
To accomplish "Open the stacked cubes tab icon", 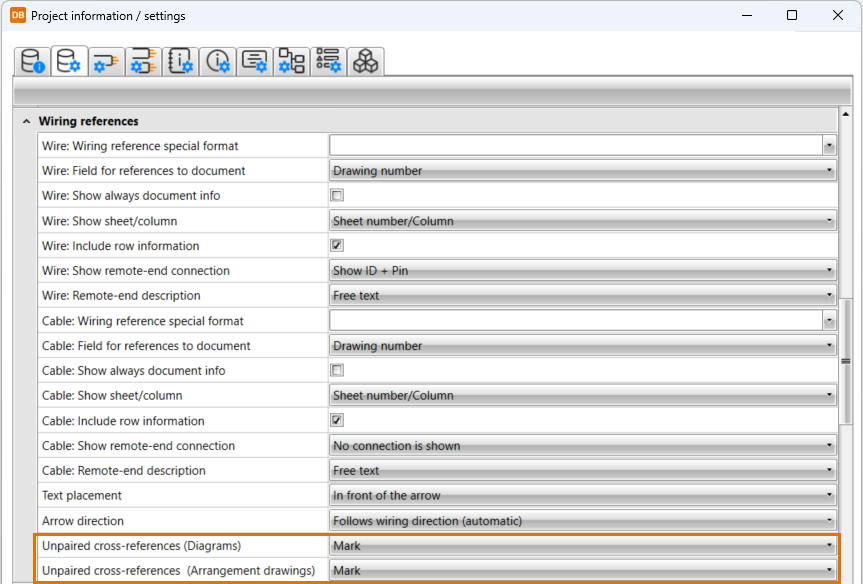I will coord(365,62).
